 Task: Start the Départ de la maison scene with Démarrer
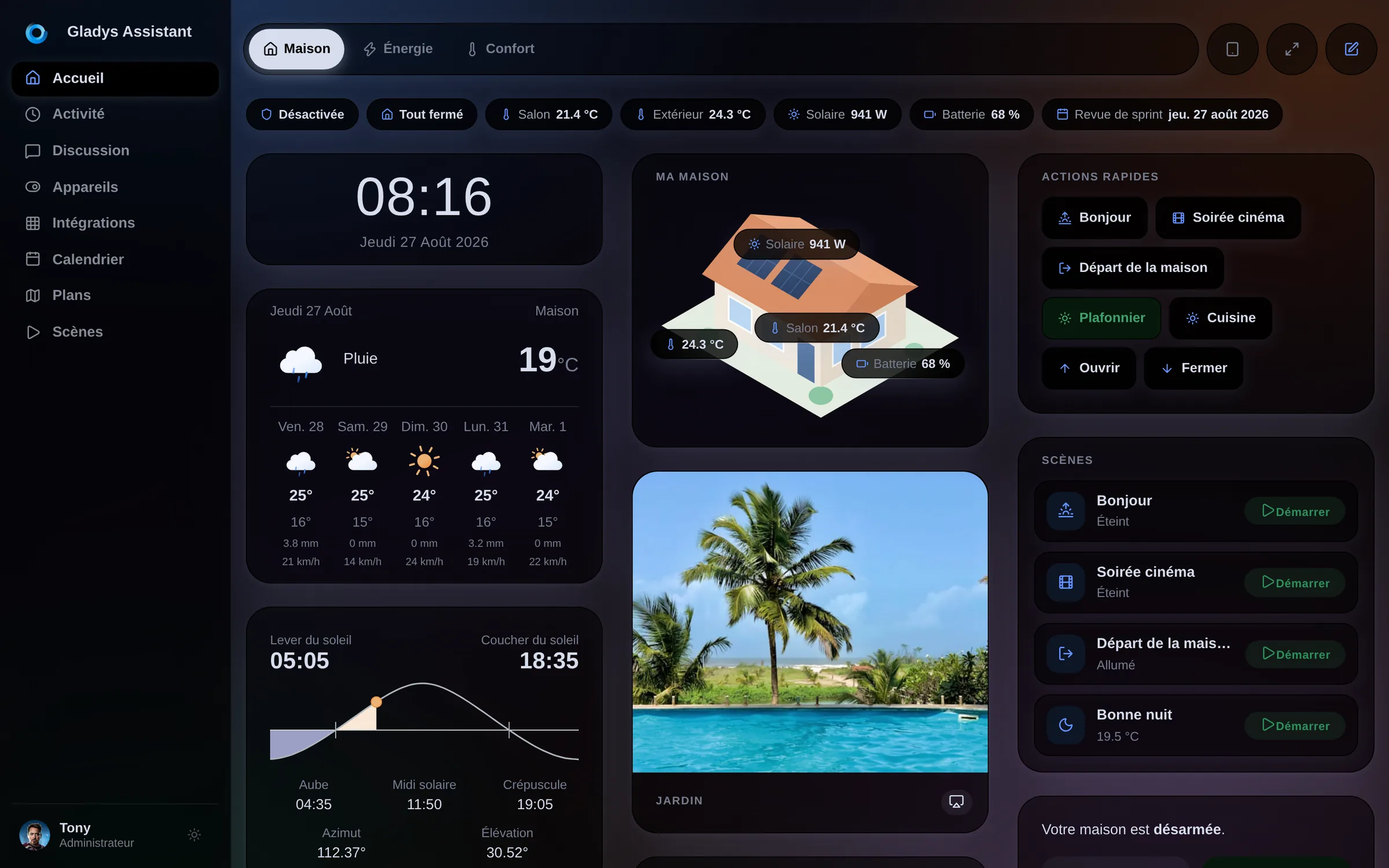pos(1295,654)
